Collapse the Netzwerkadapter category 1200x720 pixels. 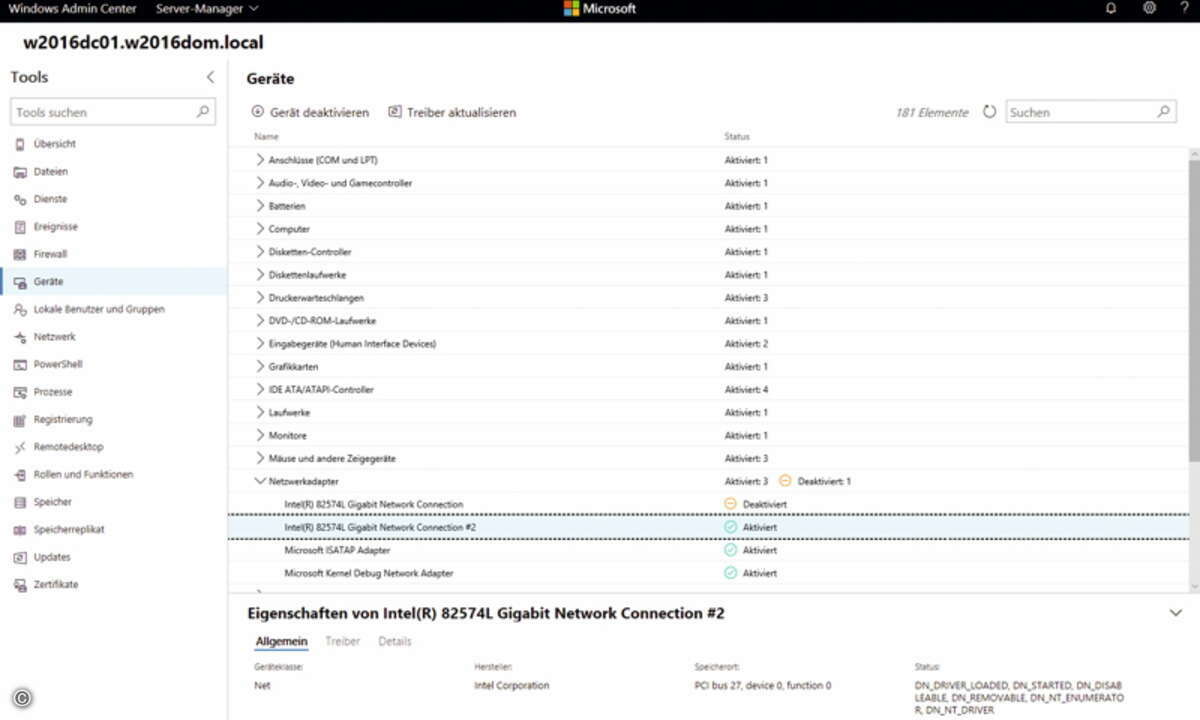[x=260, y=481]
